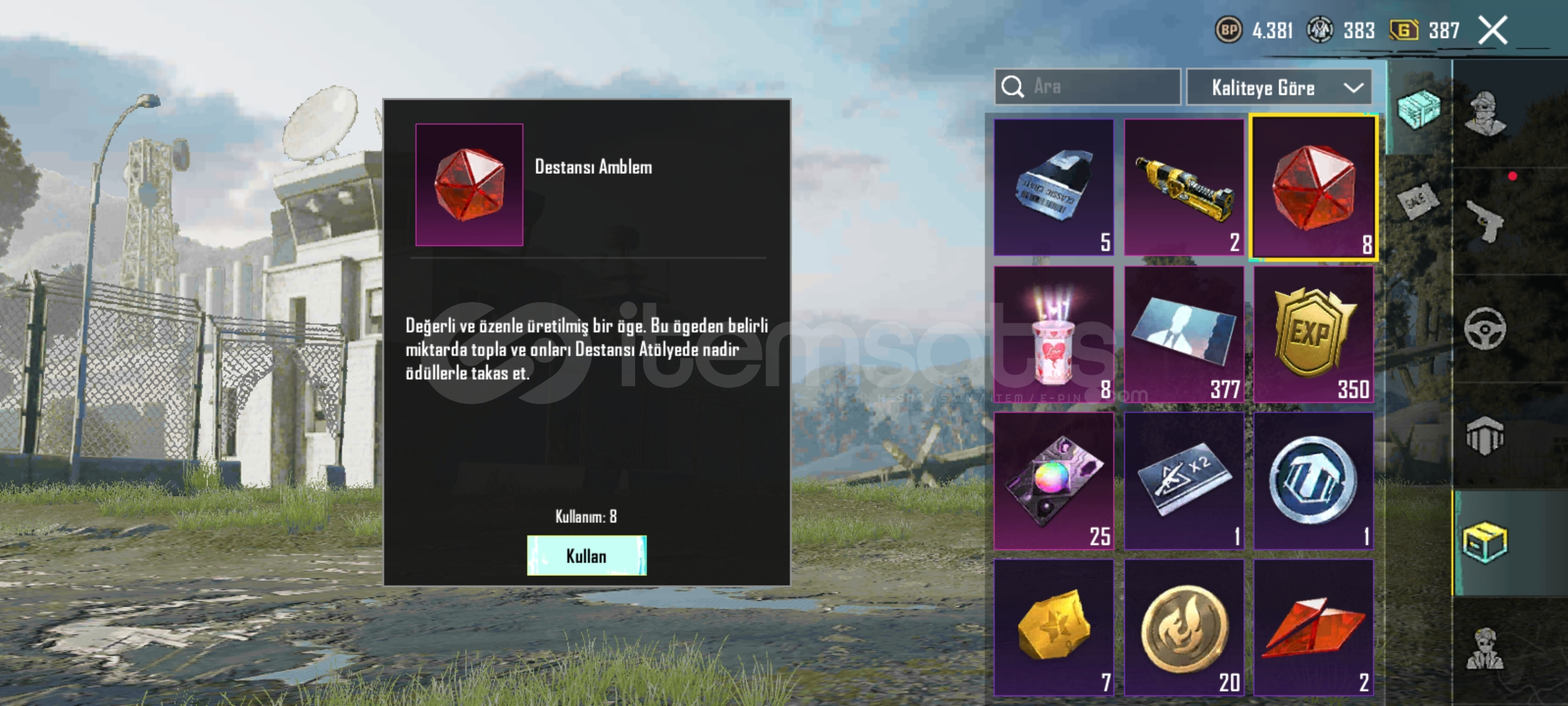
Task: Open the teal crate box tab
Action: 1419,109
